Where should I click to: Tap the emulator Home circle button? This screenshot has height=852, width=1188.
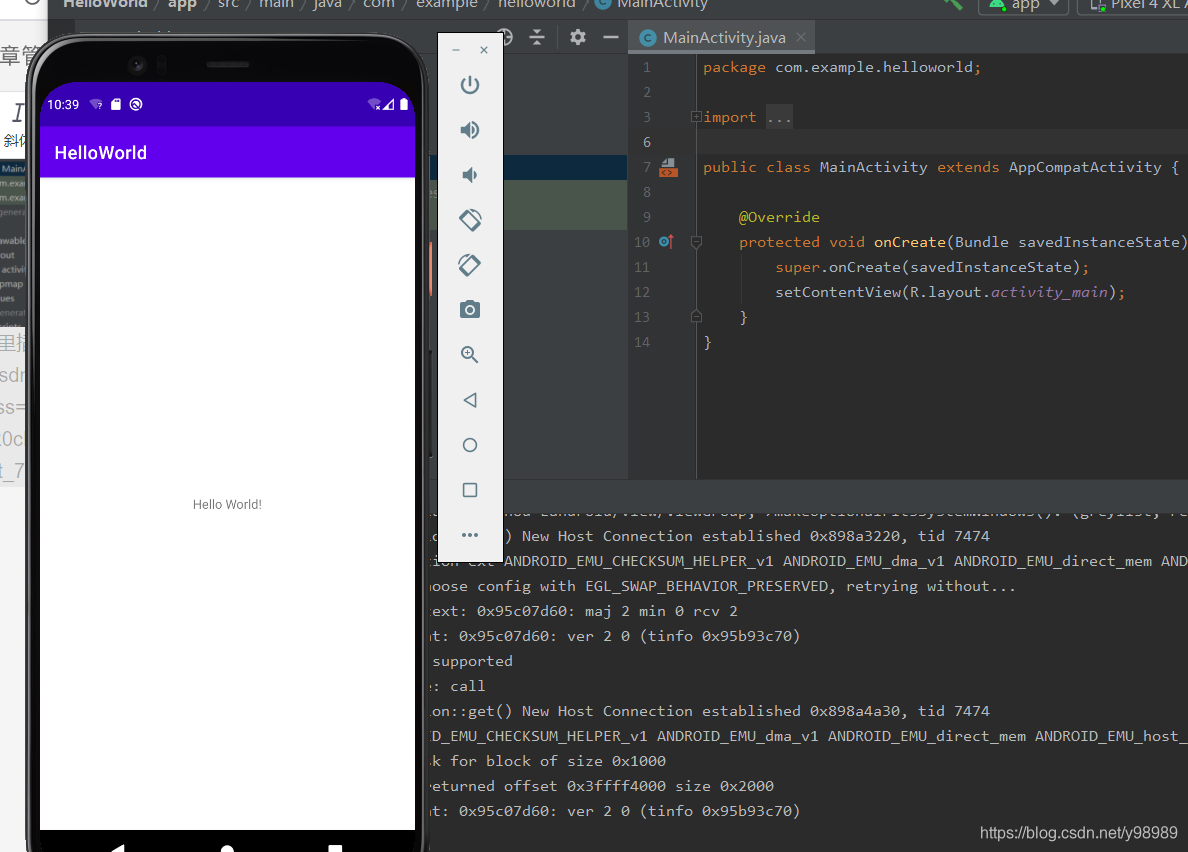pos(470,445)
